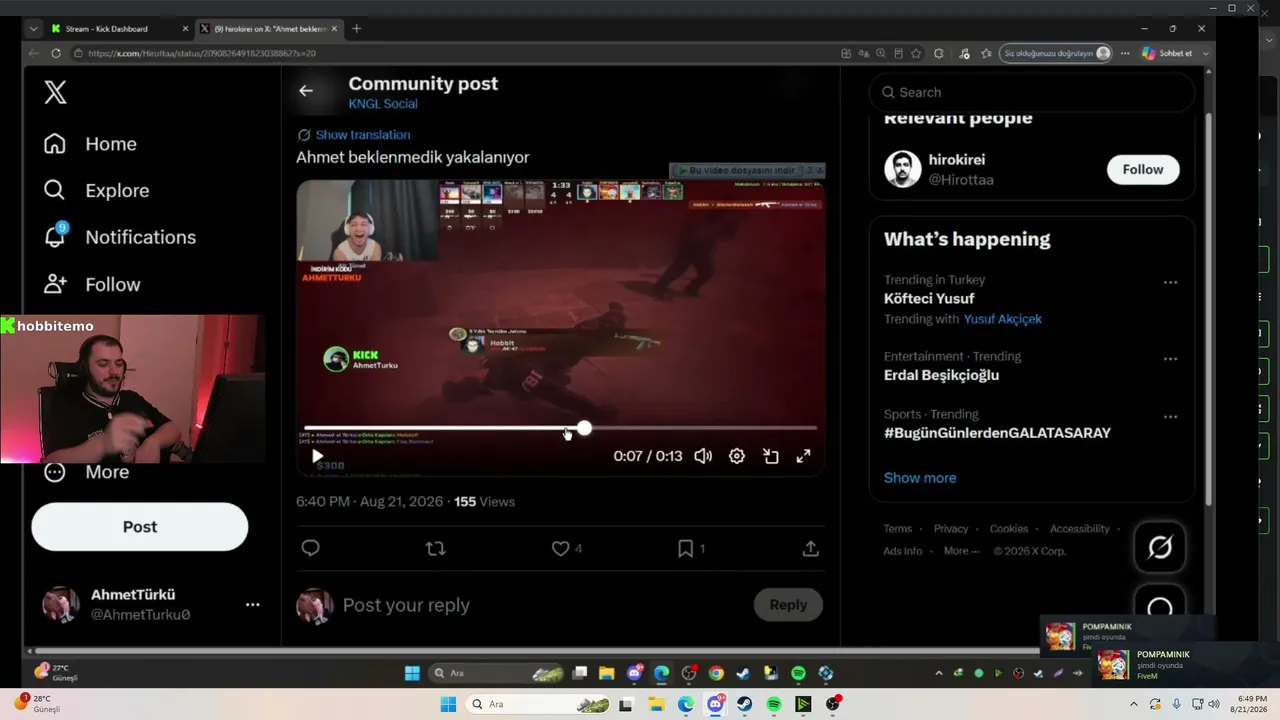1280x720 pixels.
Task: Open the Terms footer link
Action: [x=897, y=529]
